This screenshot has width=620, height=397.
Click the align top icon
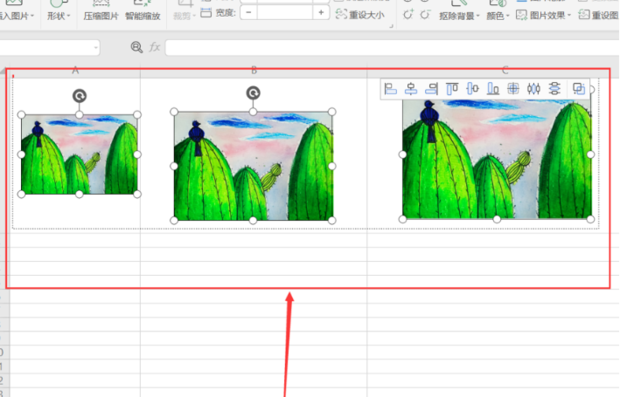coord(452,89)
